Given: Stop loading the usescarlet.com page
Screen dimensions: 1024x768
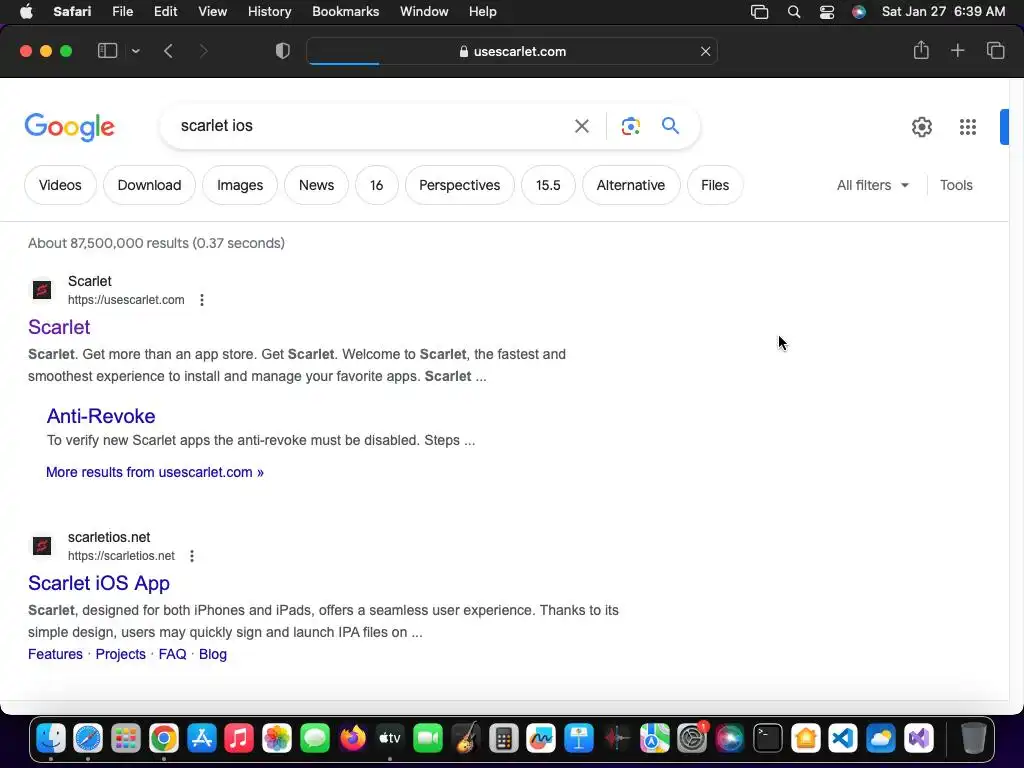Looking at the screenshot, I should tap(705, 51).
